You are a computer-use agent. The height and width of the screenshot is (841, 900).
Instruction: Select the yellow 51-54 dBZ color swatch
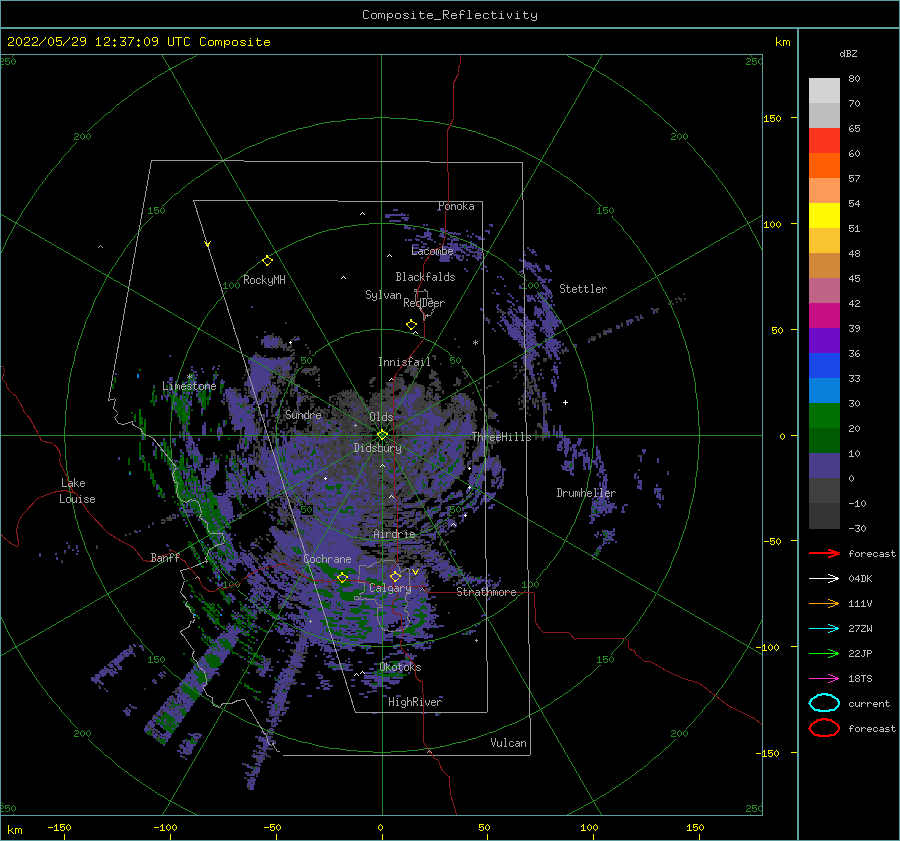824,216
